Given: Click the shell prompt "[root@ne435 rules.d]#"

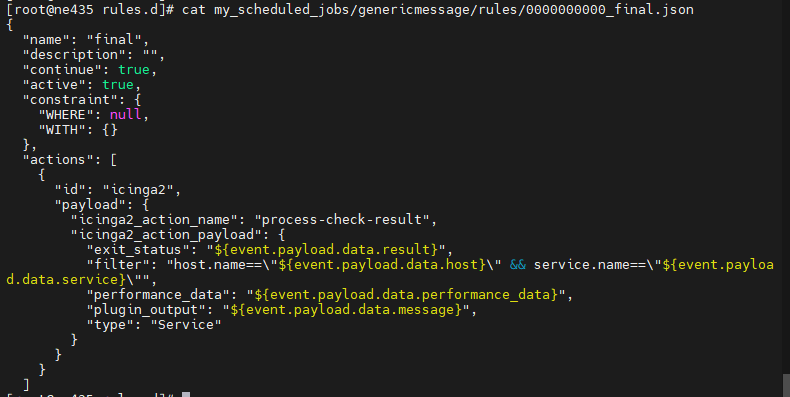Looking at the screenshot, I should (x=90, y=10).
